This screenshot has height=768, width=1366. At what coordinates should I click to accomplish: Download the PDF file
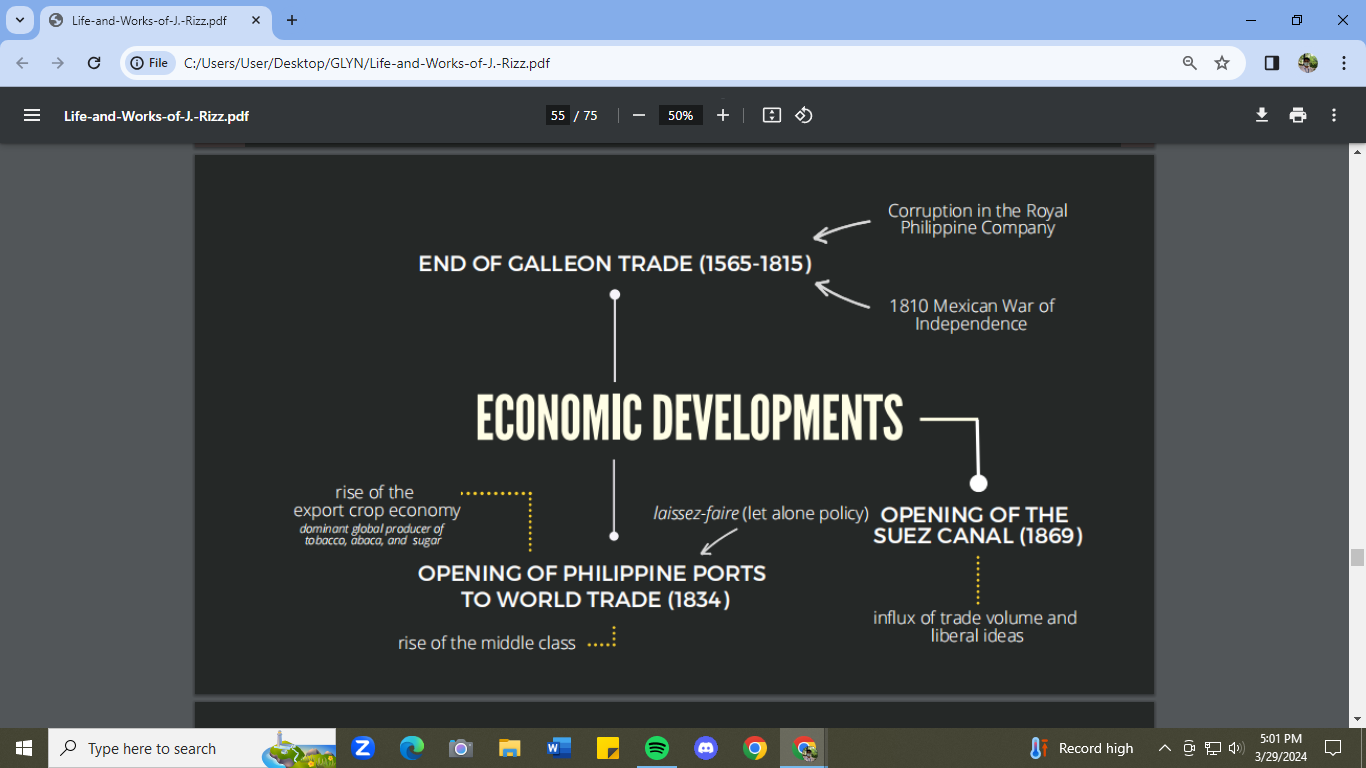[1262, 115]
